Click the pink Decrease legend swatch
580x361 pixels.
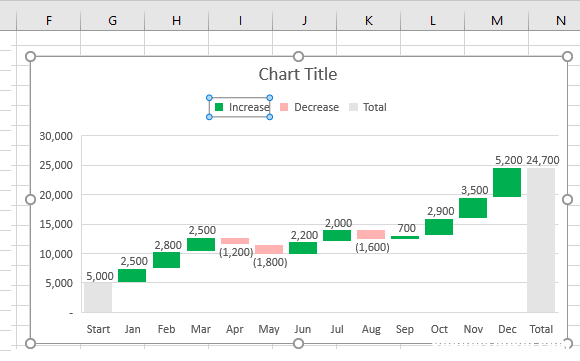(284, 107)
